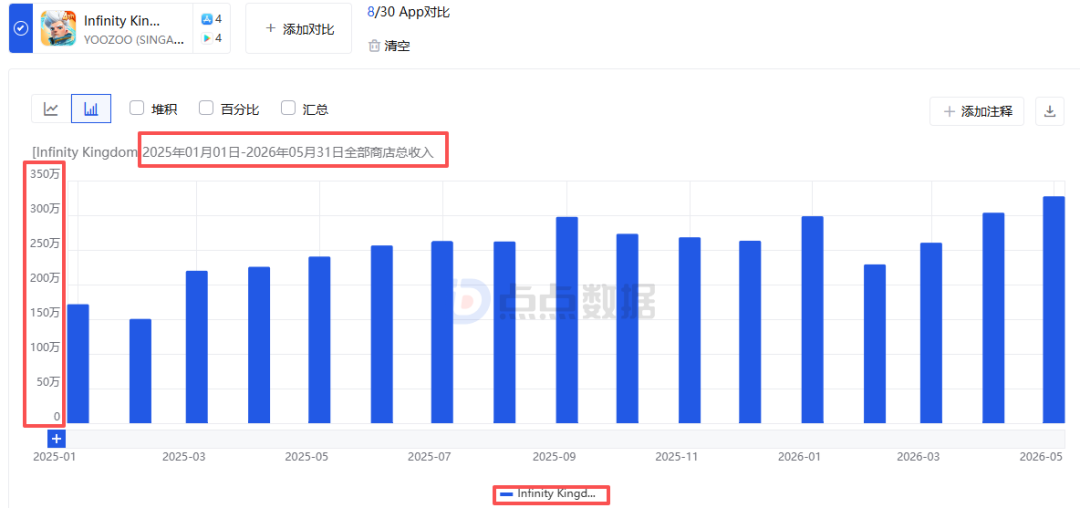Click the 2025-03 revenue bar
This screenshot has height=508, width=1080.
[196, 347]
